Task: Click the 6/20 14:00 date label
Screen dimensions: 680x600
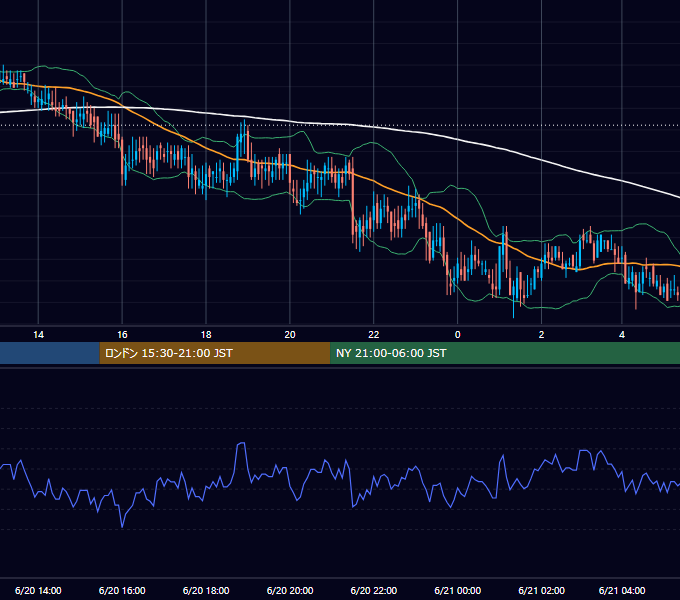Action: click(38, 590)
